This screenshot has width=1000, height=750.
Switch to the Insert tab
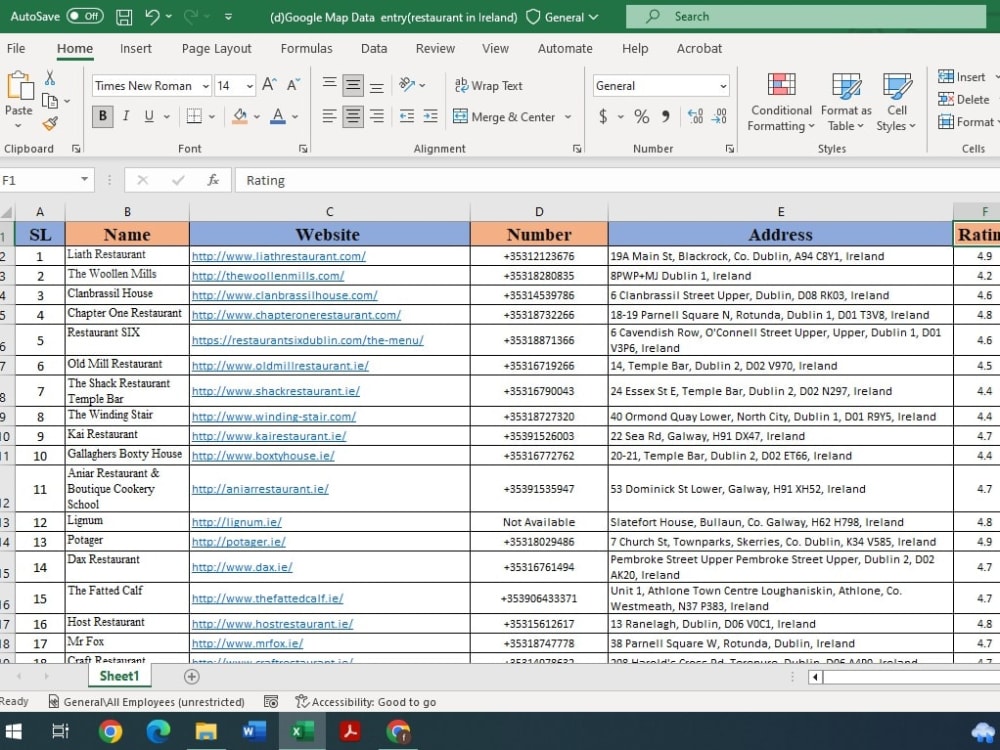(135, 48)
